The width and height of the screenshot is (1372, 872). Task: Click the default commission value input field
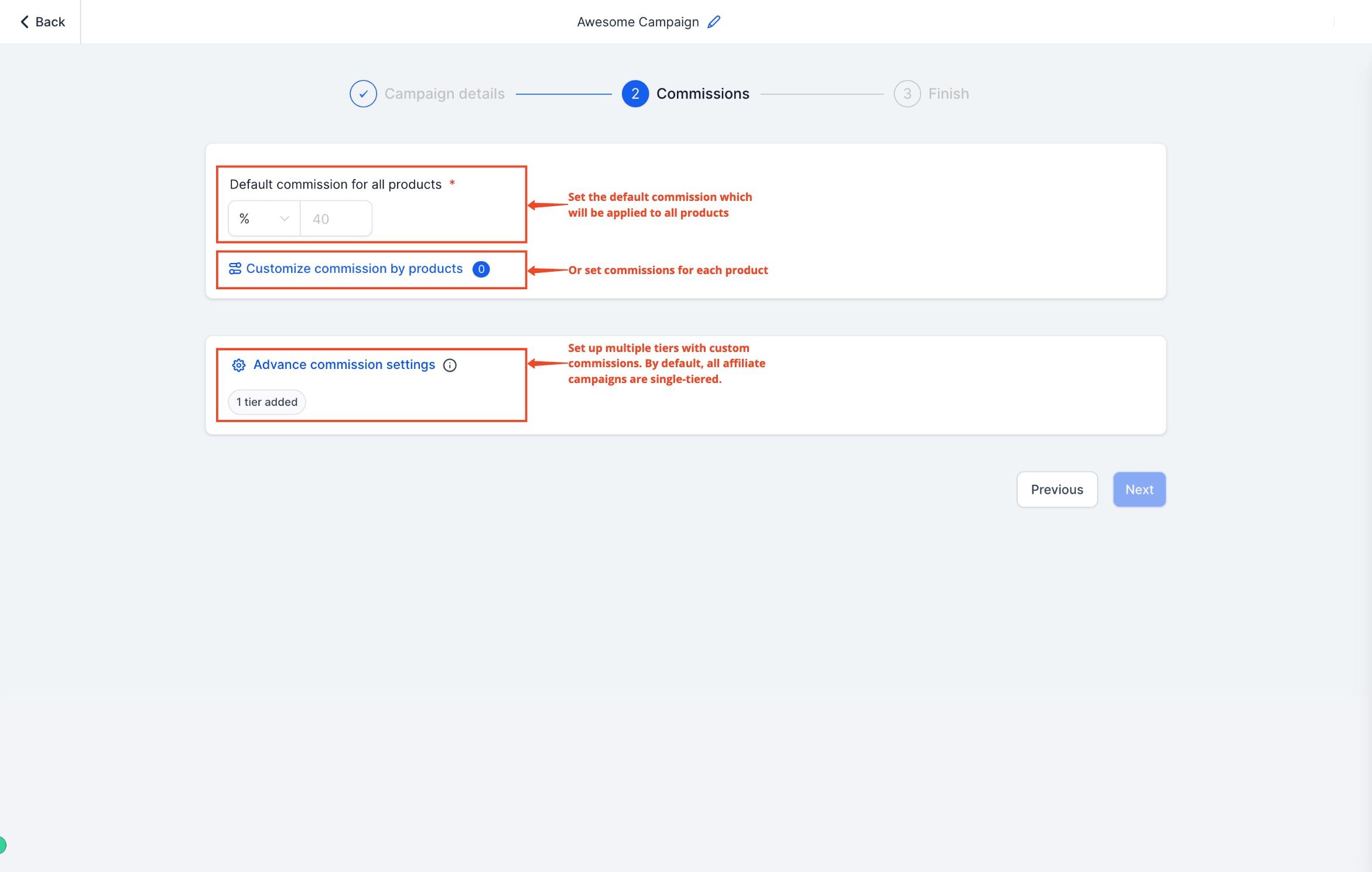tap(336, 218)
